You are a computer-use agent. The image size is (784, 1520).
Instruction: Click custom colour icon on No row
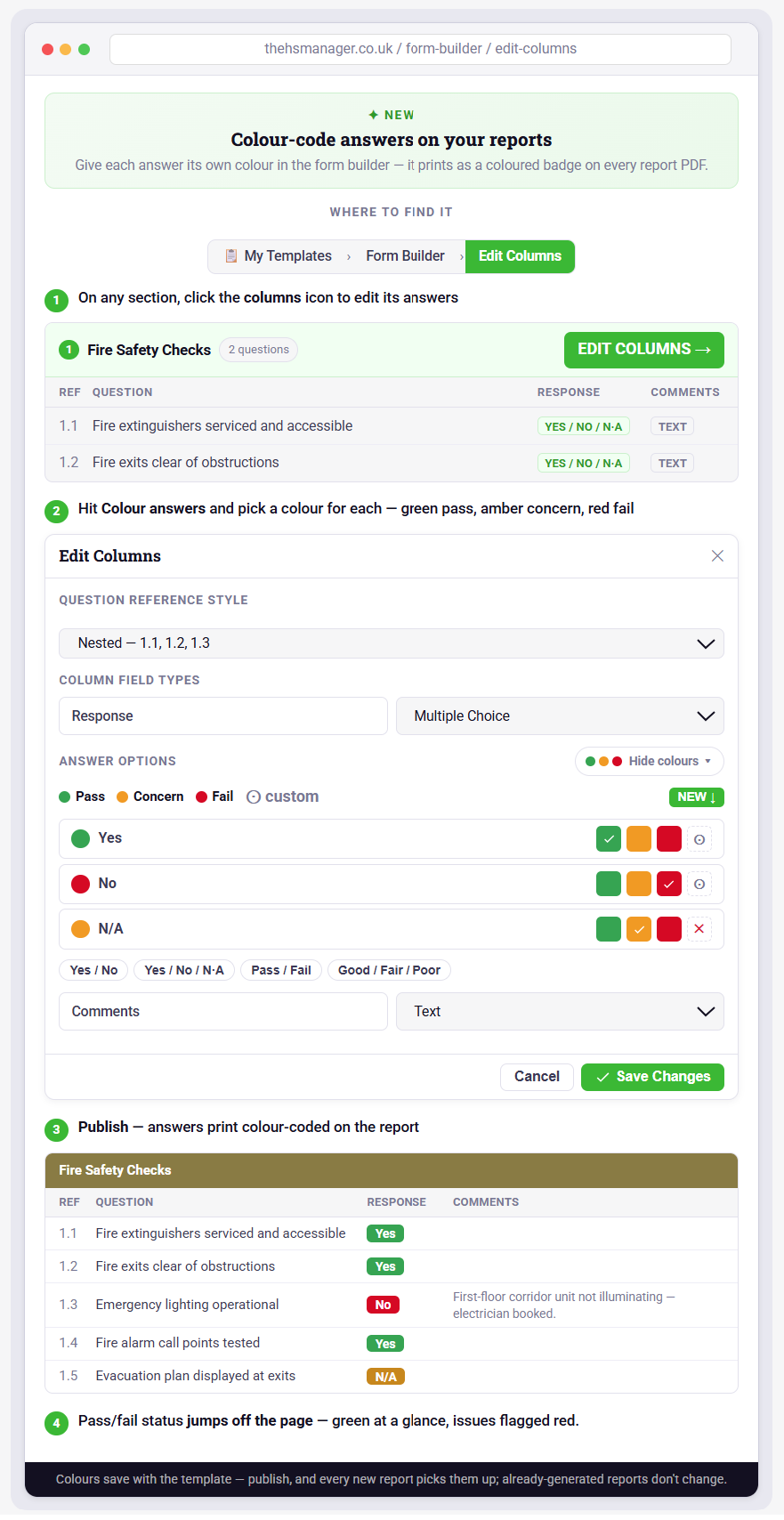pos(699,884)
